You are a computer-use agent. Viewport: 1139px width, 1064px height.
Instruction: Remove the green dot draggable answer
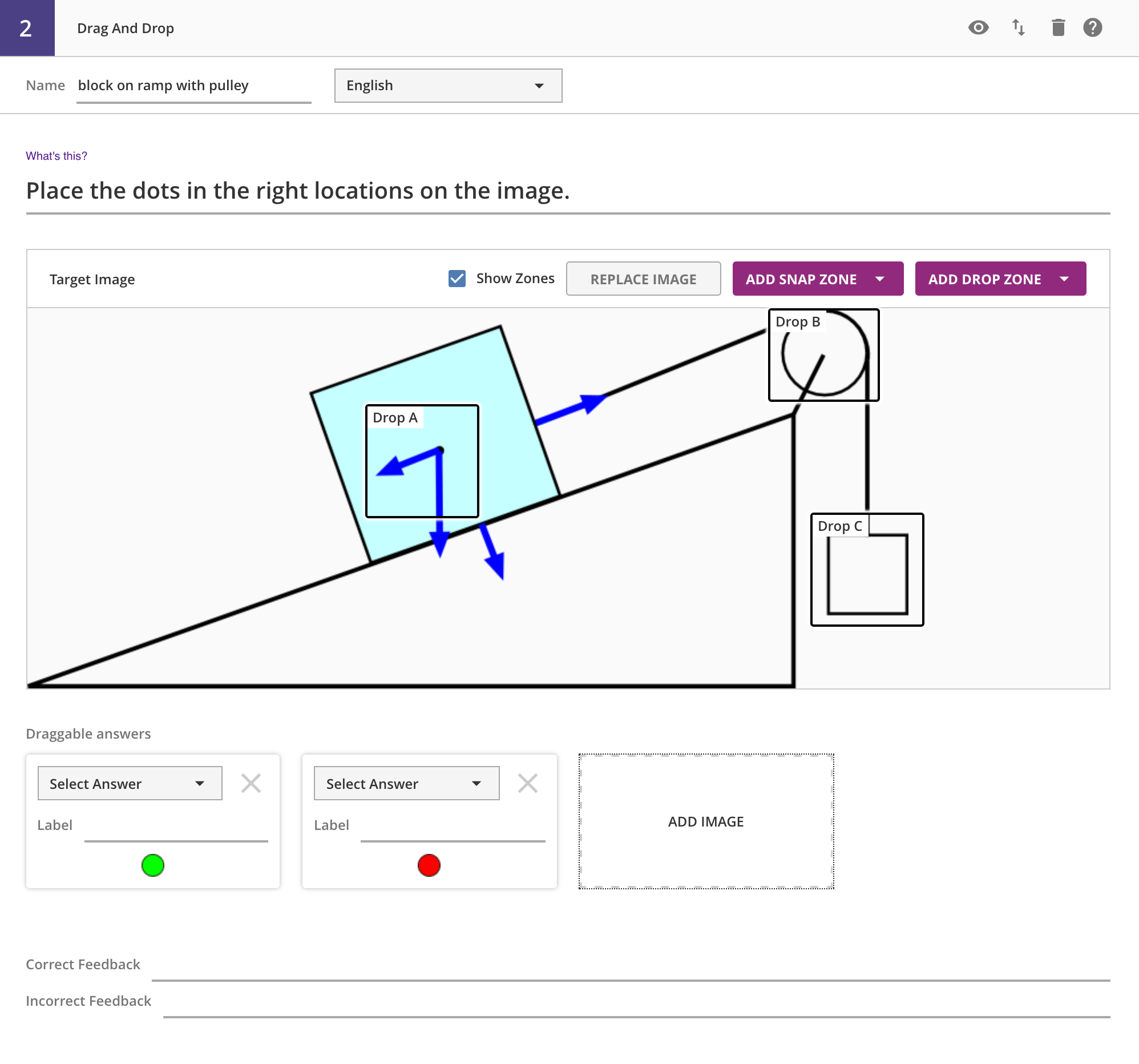251,783
